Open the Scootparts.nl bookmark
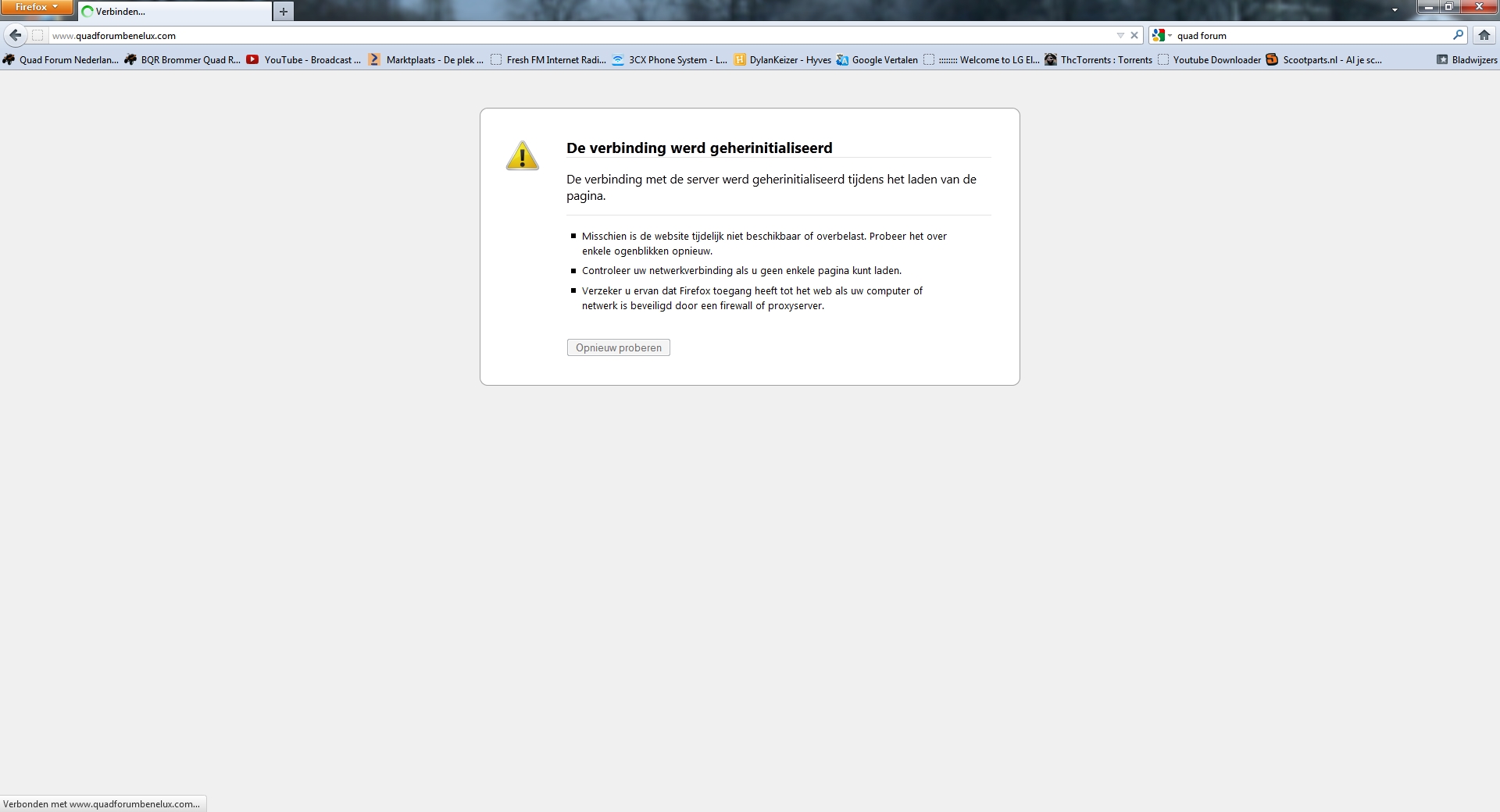This screenshot has height=812, width=1500. click(1324, 60)
